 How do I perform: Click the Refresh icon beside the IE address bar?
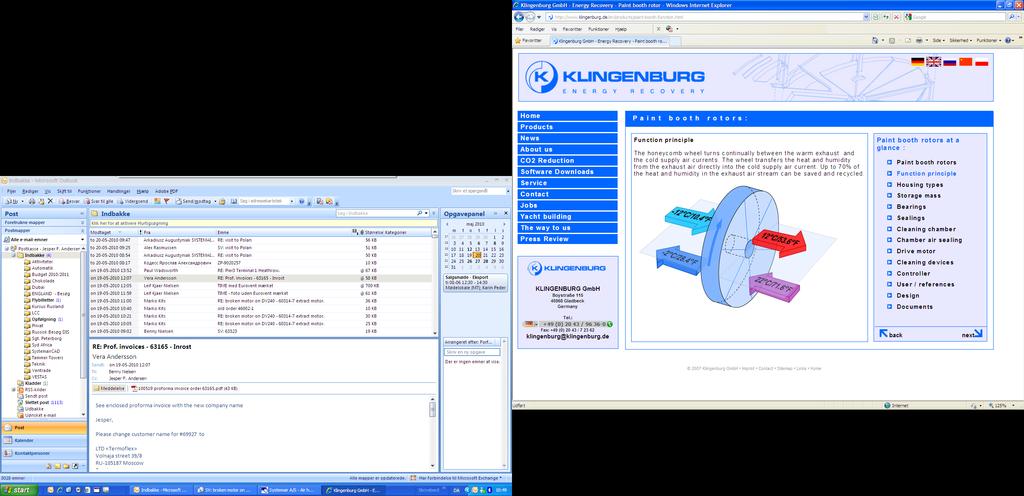click(887, 16)
